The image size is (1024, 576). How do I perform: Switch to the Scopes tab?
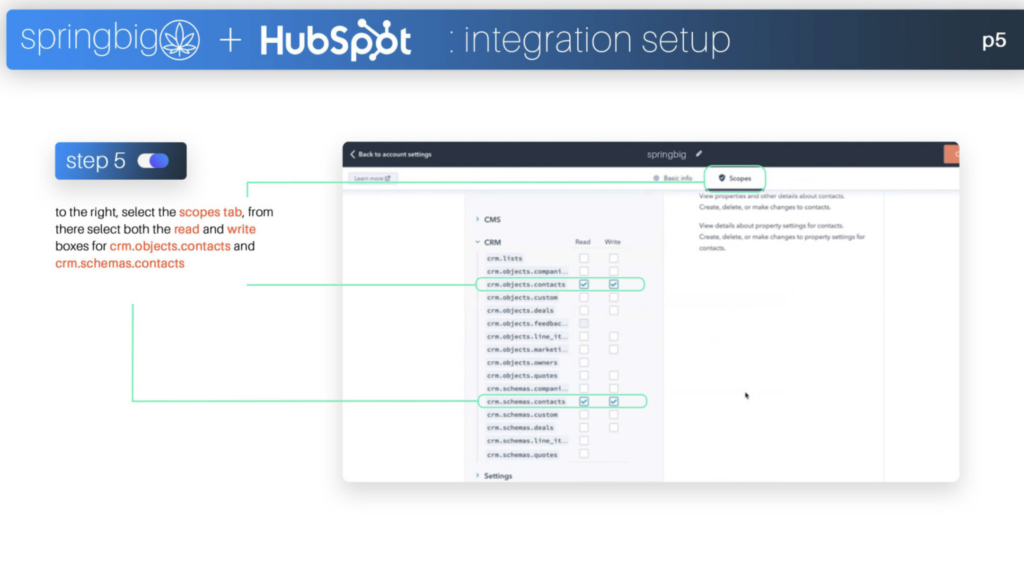[735, 178]
